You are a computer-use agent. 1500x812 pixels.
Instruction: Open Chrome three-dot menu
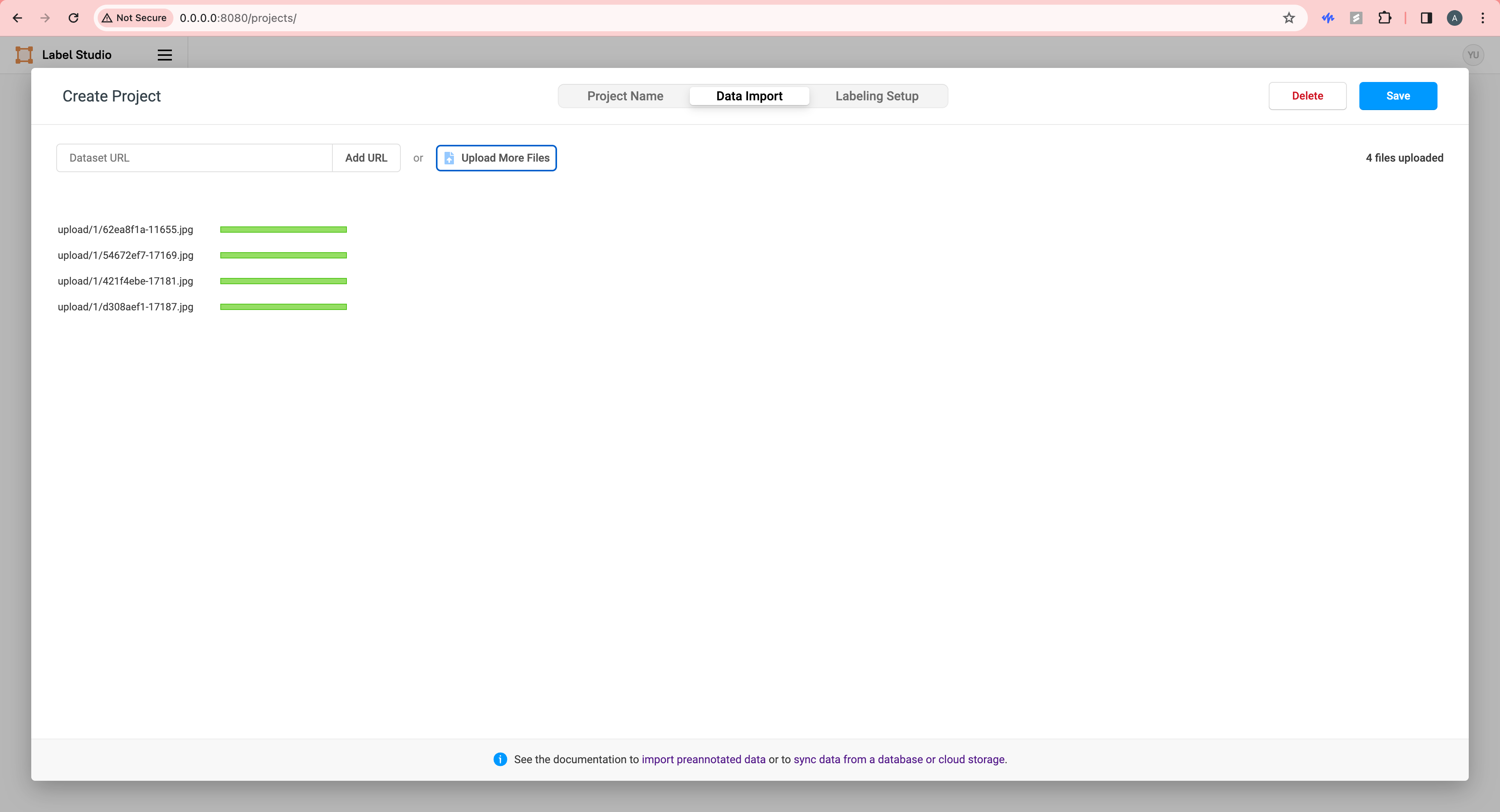[1482, 18]
